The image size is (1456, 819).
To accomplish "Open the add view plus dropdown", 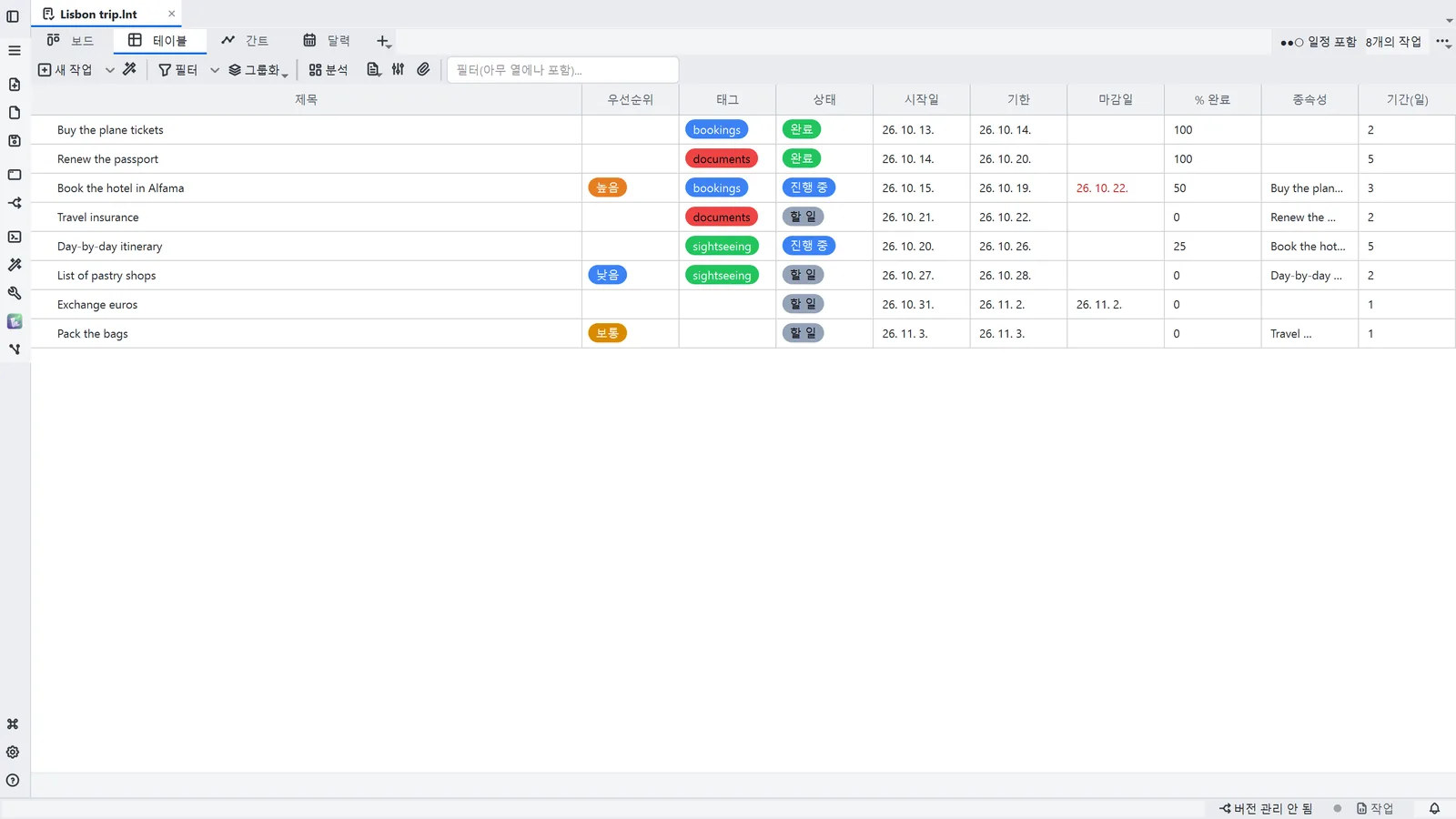I will [384, 41].
